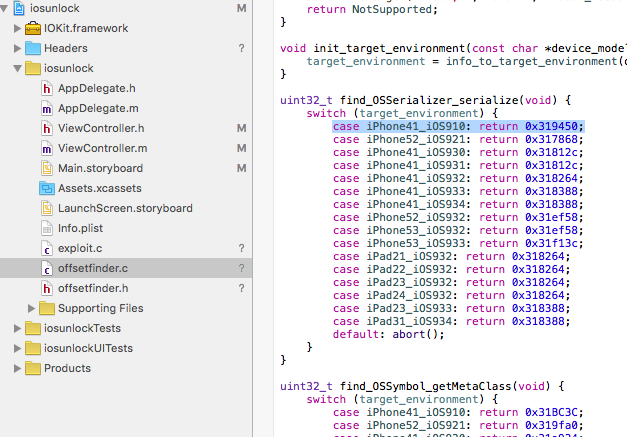Viewport: 627px width, 437px height.
Task: Click the Headers blue folder icon
Action: point(33,48)
